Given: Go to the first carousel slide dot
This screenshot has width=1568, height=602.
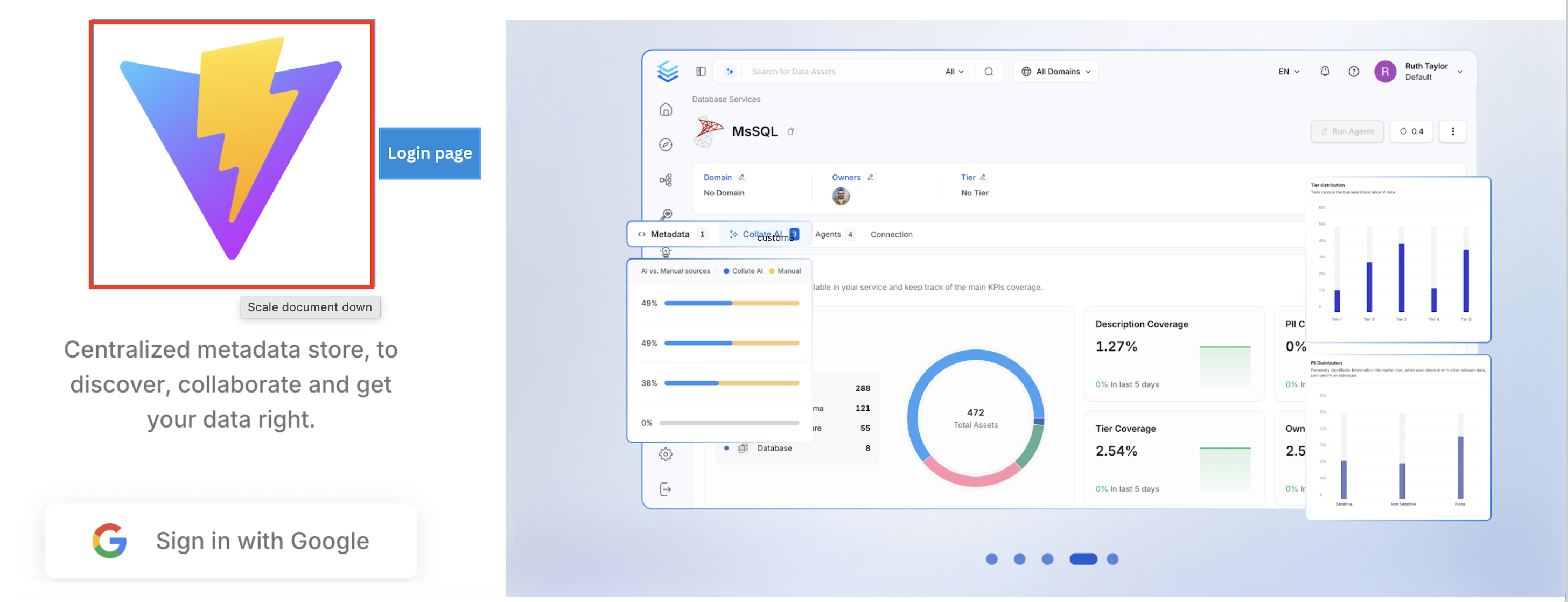Looking at the screenshot, I should [991, 559].
